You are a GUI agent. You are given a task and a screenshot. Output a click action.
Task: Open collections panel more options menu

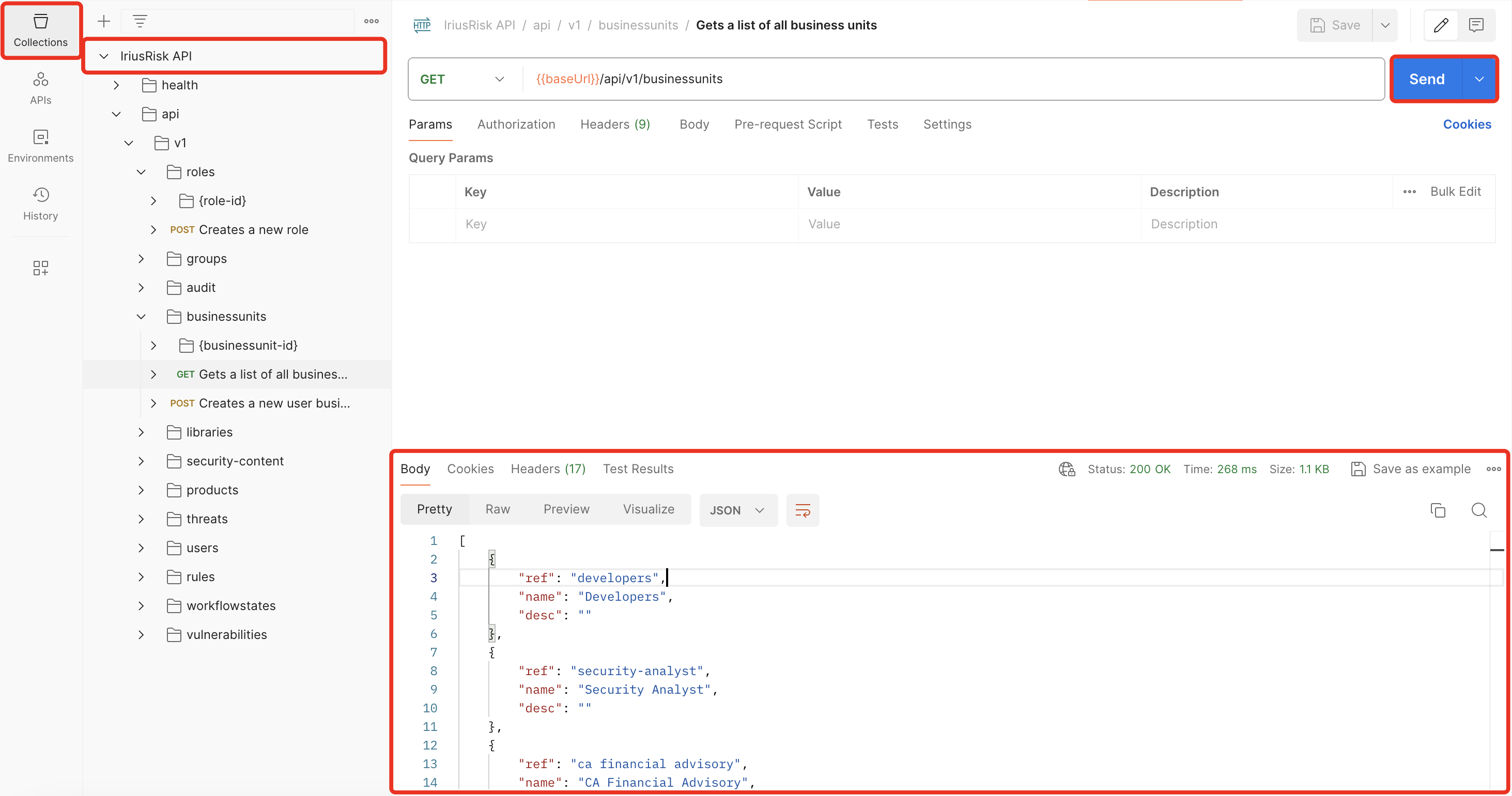(372, 21)
